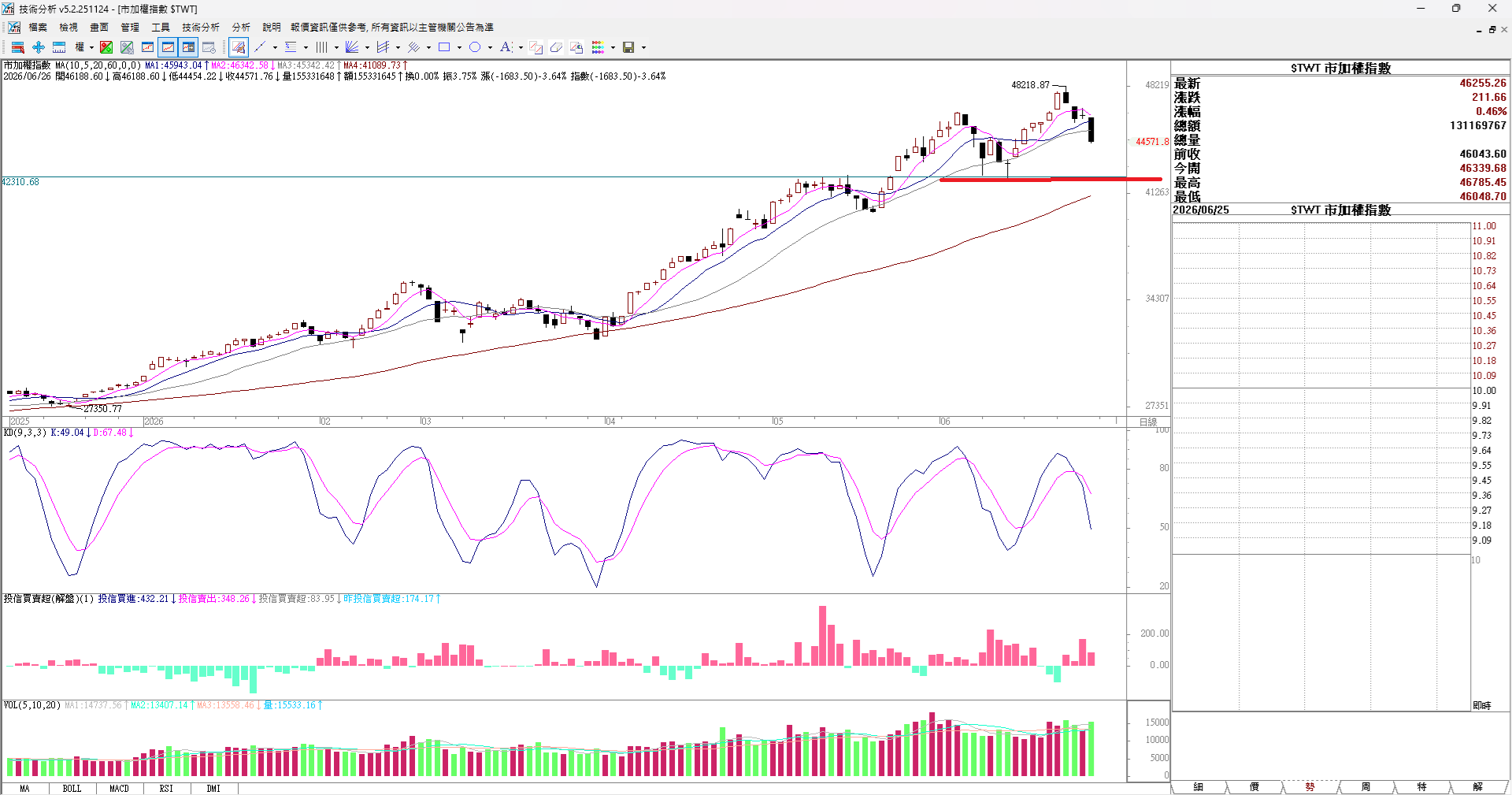
Task: Click the blue crosshair move icon
Action: point(38,47)
